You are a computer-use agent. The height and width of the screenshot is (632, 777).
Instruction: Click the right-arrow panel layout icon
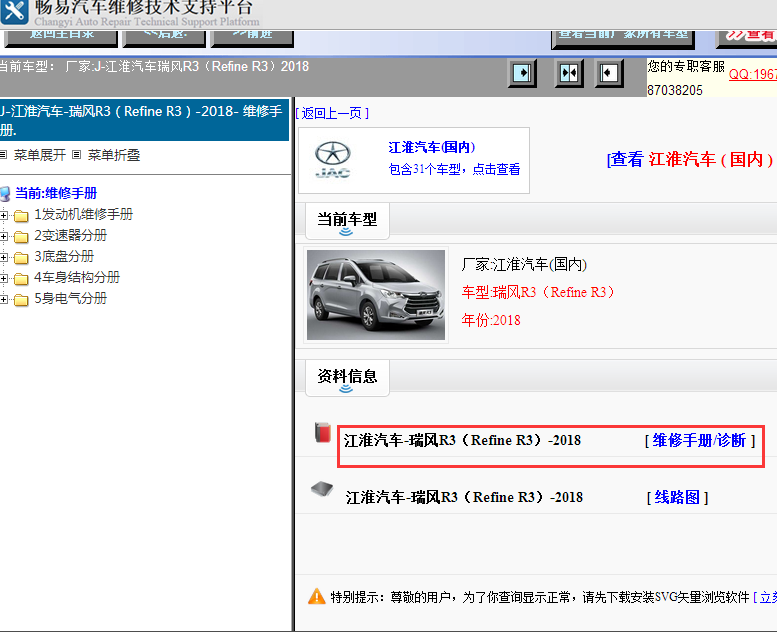pyautogui.click(x=522, y=73)
